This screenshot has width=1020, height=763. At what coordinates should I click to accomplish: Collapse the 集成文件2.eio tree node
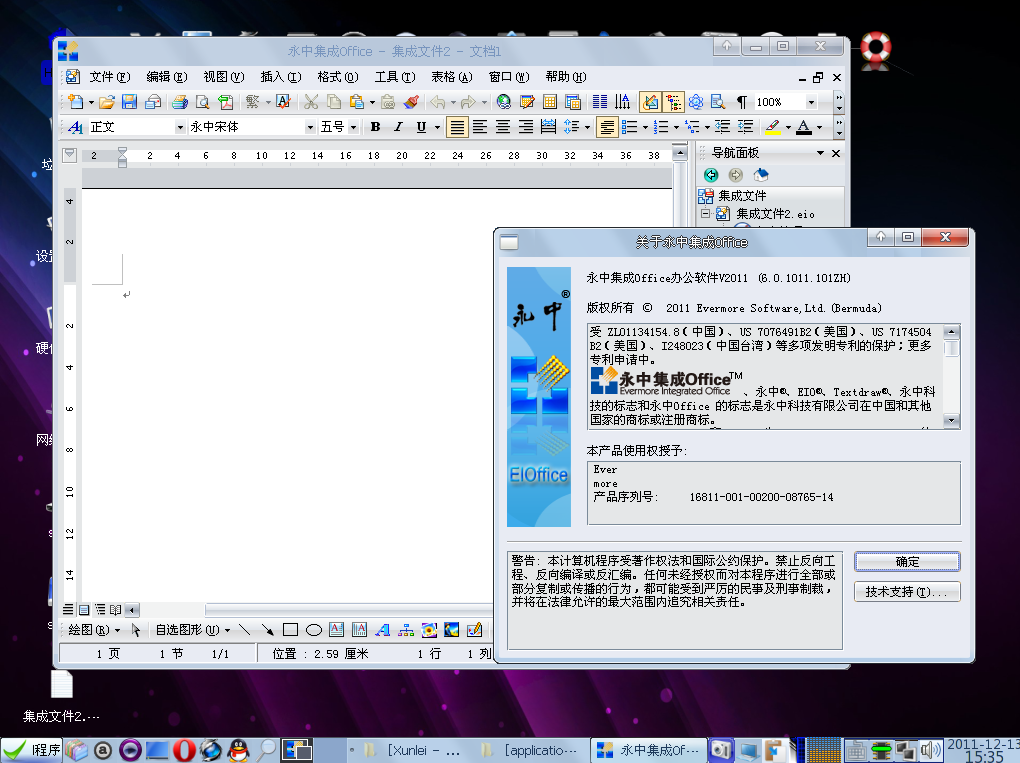click(x=705, y=213)
